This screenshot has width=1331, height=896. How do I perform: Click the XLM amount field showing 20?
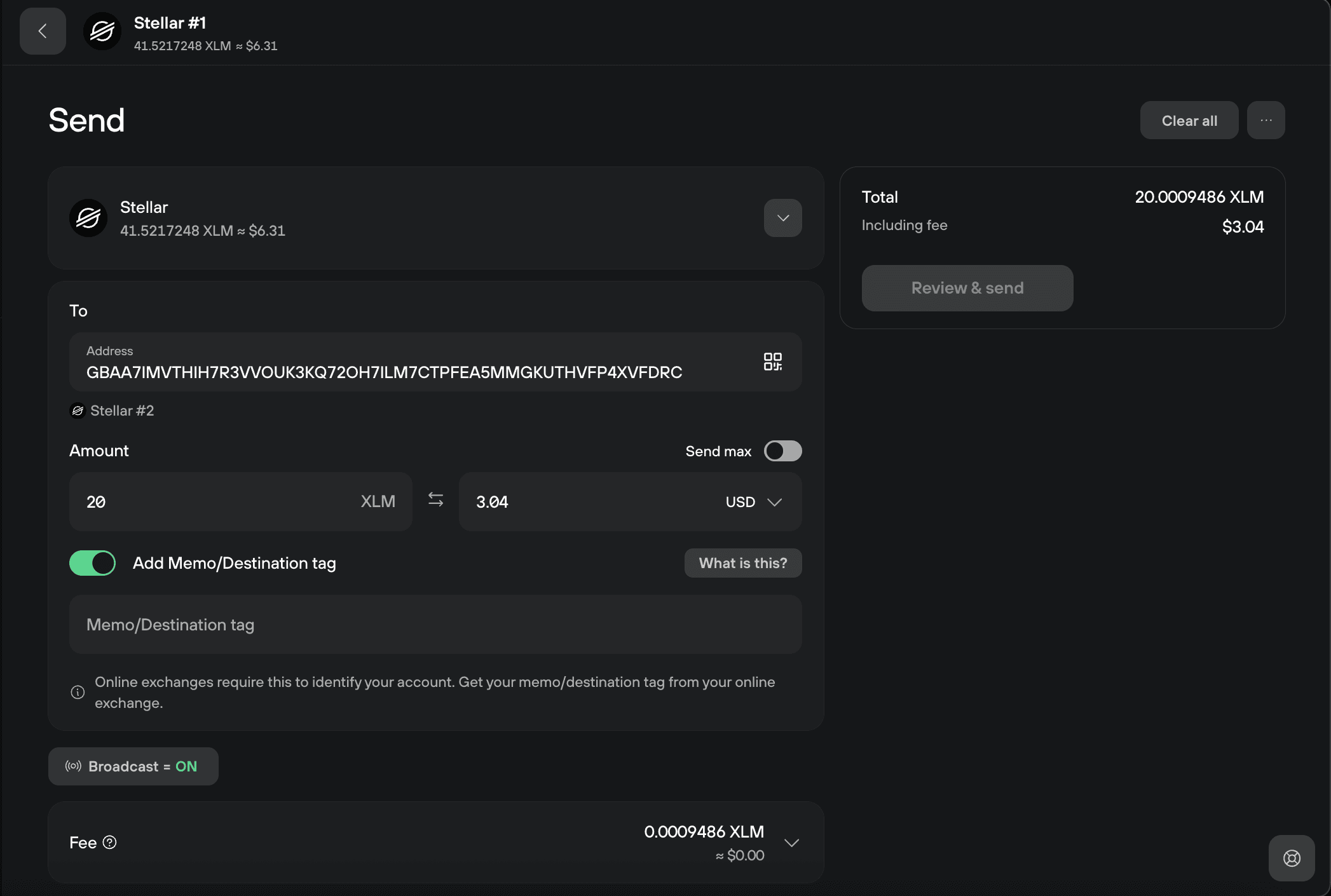[240, 501]
